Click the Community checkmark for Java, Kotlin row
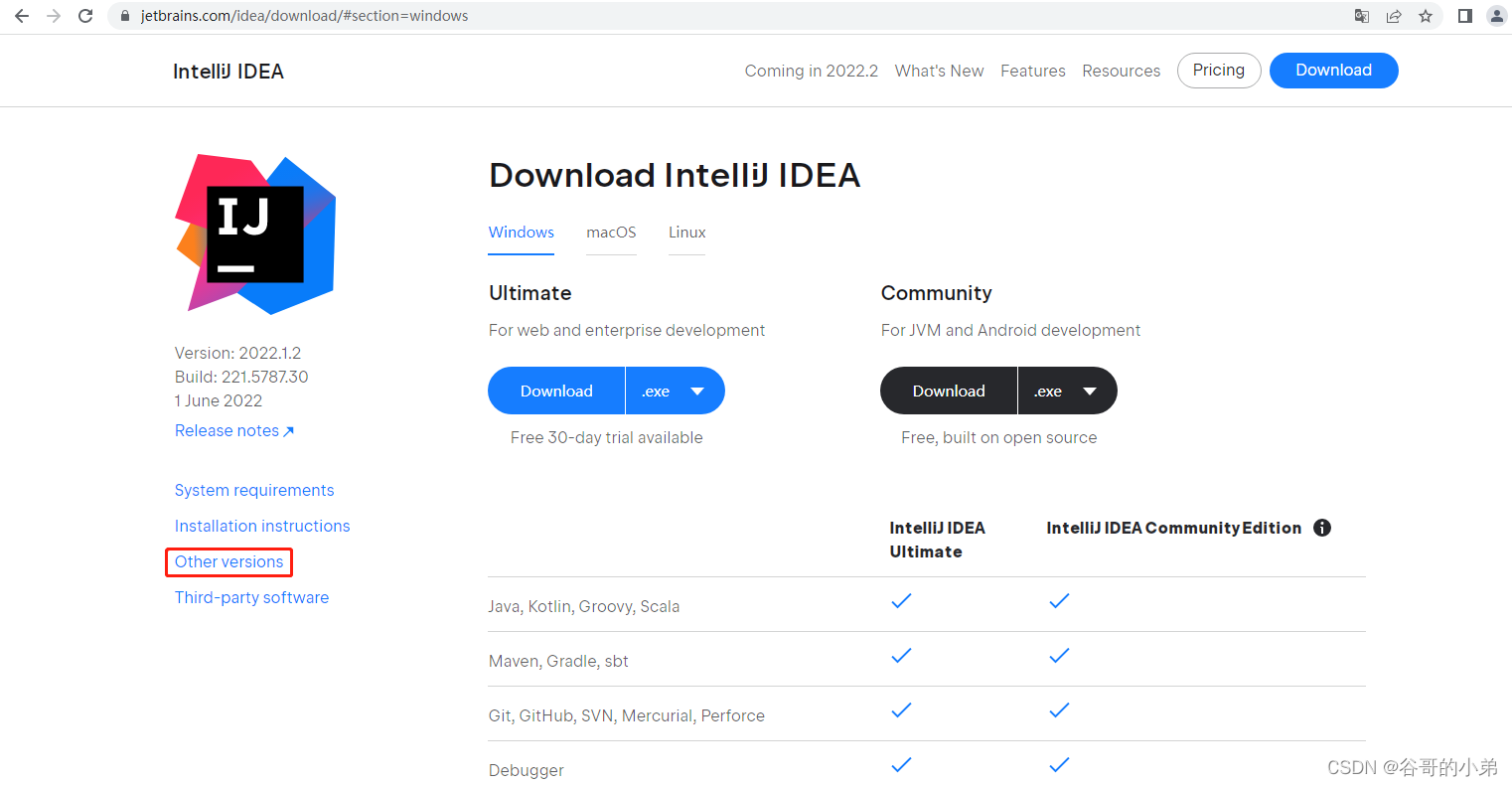 pyautogui.click(x=1059, y=601)
